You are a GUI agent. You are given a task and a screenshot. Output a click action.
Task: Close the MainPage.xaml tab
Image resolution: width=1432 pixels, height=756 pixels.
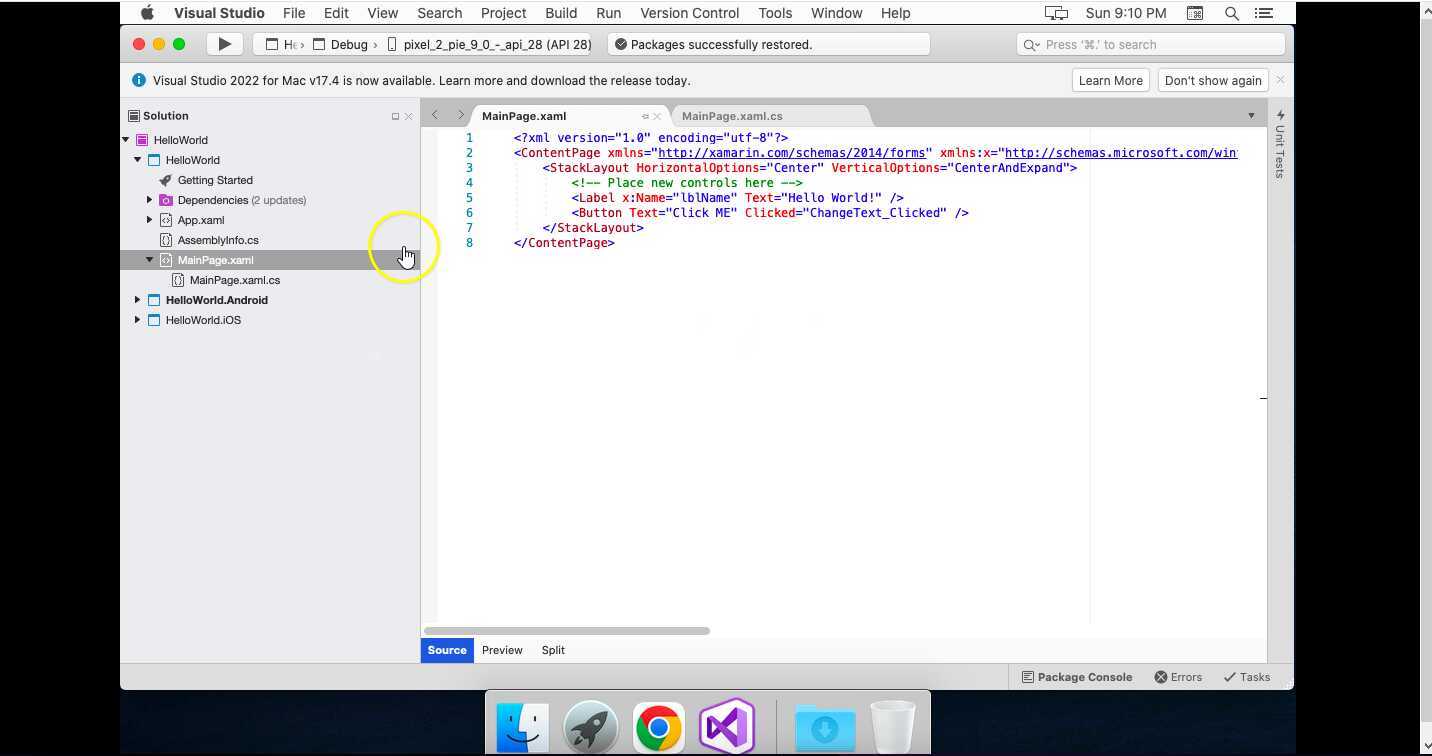pos(657,116)
